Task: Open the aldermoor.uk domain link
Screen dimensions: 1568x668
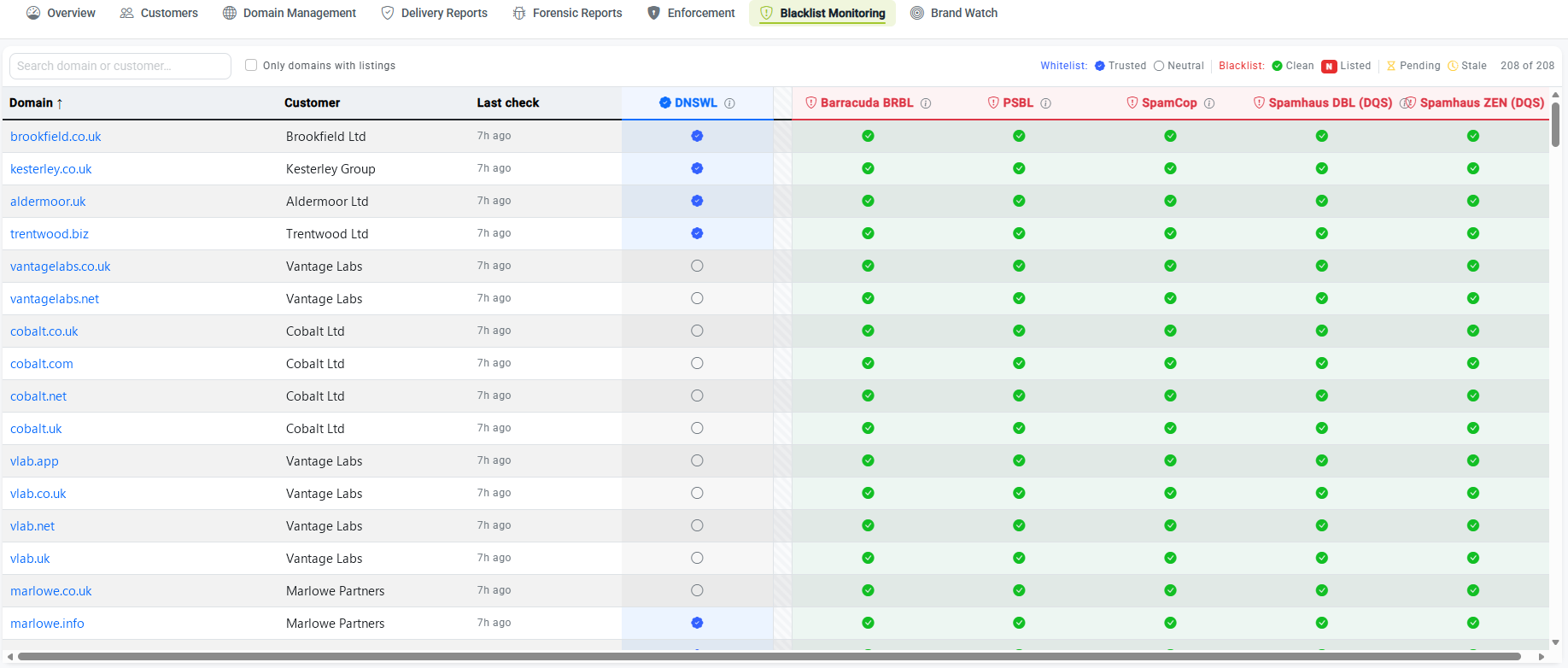Action: coord(48,202)
